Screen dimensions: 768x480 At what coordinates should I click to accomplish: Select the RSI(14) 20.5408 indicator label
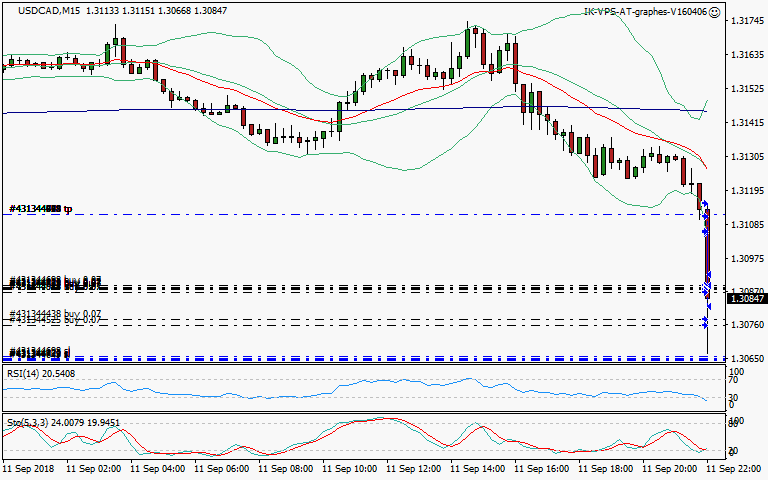tap(41, 374)
